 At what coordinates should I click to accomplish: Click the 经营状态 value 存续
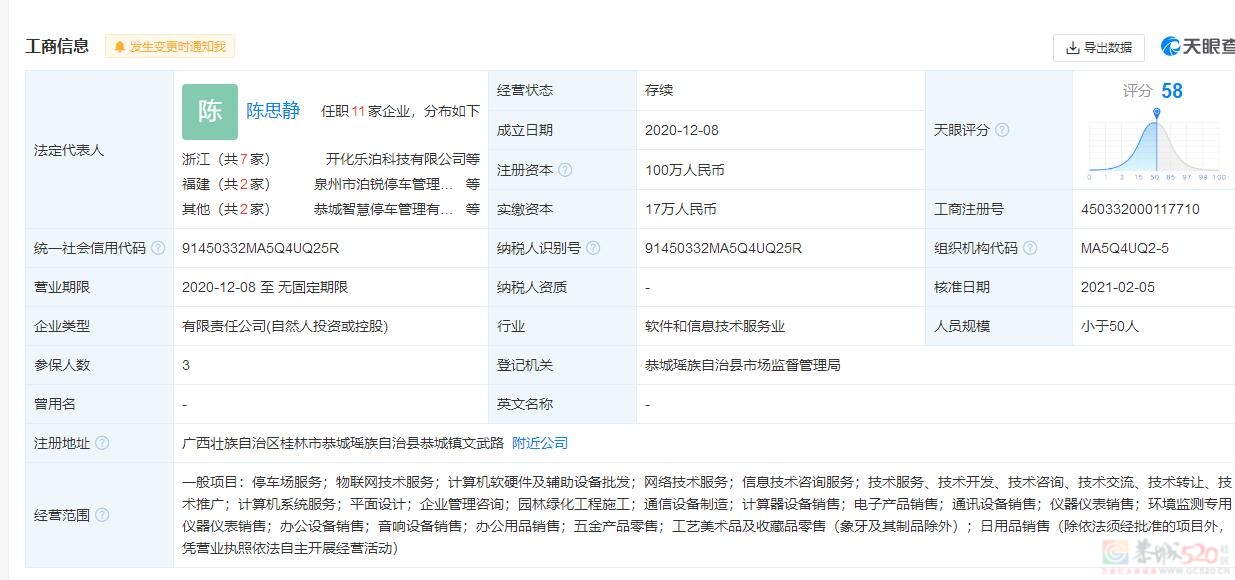(659, 90)
